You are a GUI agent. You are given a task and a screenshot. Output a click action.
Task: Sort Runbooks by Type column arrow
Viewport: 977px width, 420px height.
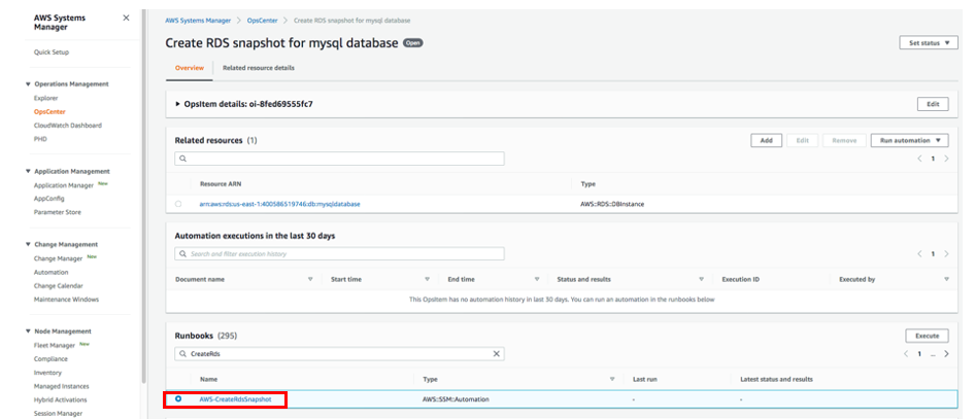click(612, 379)
